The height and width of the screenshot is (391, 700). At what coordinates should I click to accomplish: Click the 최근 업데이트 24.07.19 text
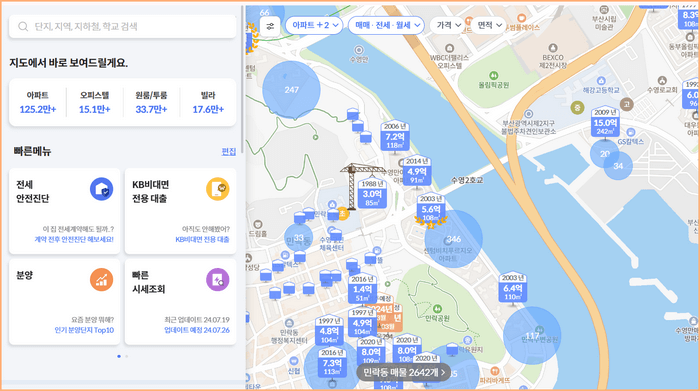pos(197,320)
